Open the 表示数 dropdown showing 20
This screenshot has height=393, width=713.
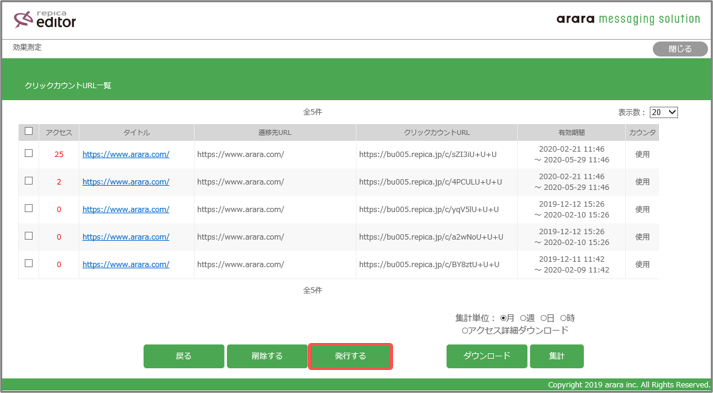pyautogui.click(x=663, y=112)
